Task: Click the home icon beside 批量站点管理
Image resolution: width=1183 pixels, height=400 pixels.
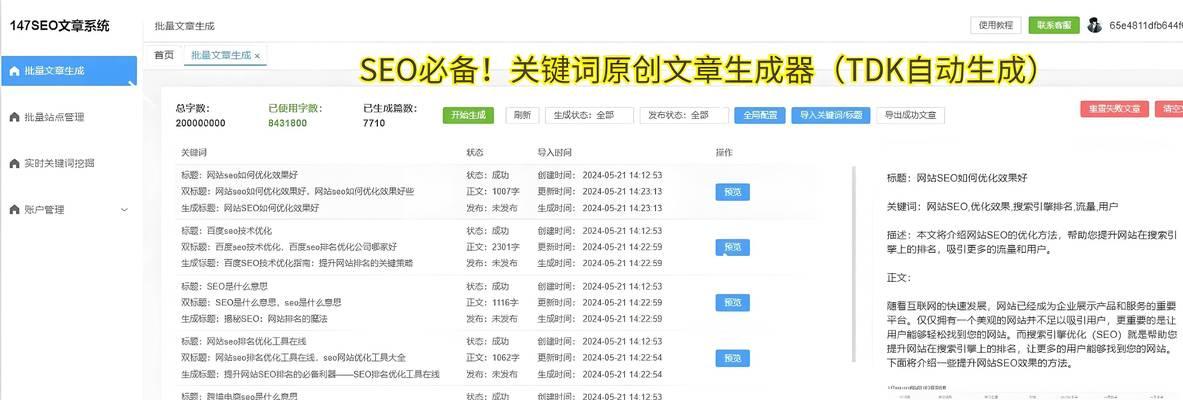Action: coord(14,117)
